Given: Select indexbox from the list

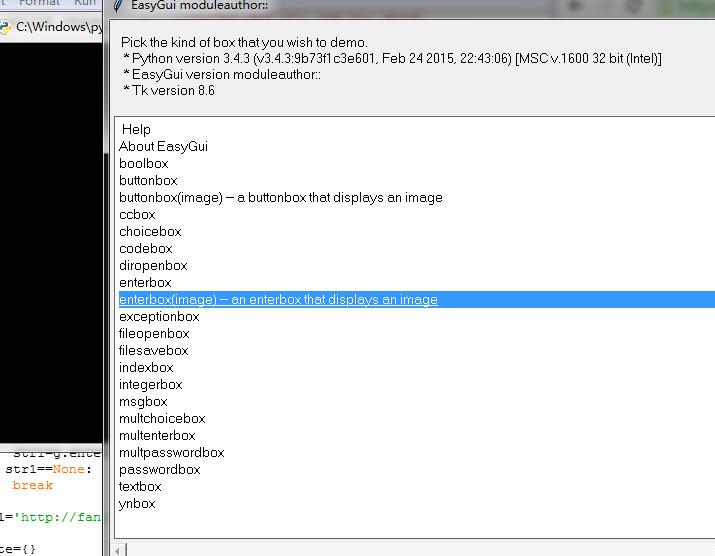Looking at the screenshot, I should pos(146,368).
